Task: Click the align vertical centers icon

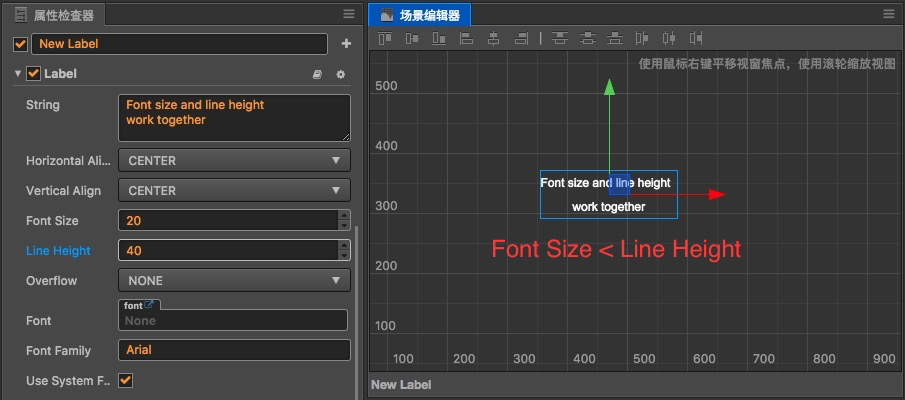Action: [412, 39]
